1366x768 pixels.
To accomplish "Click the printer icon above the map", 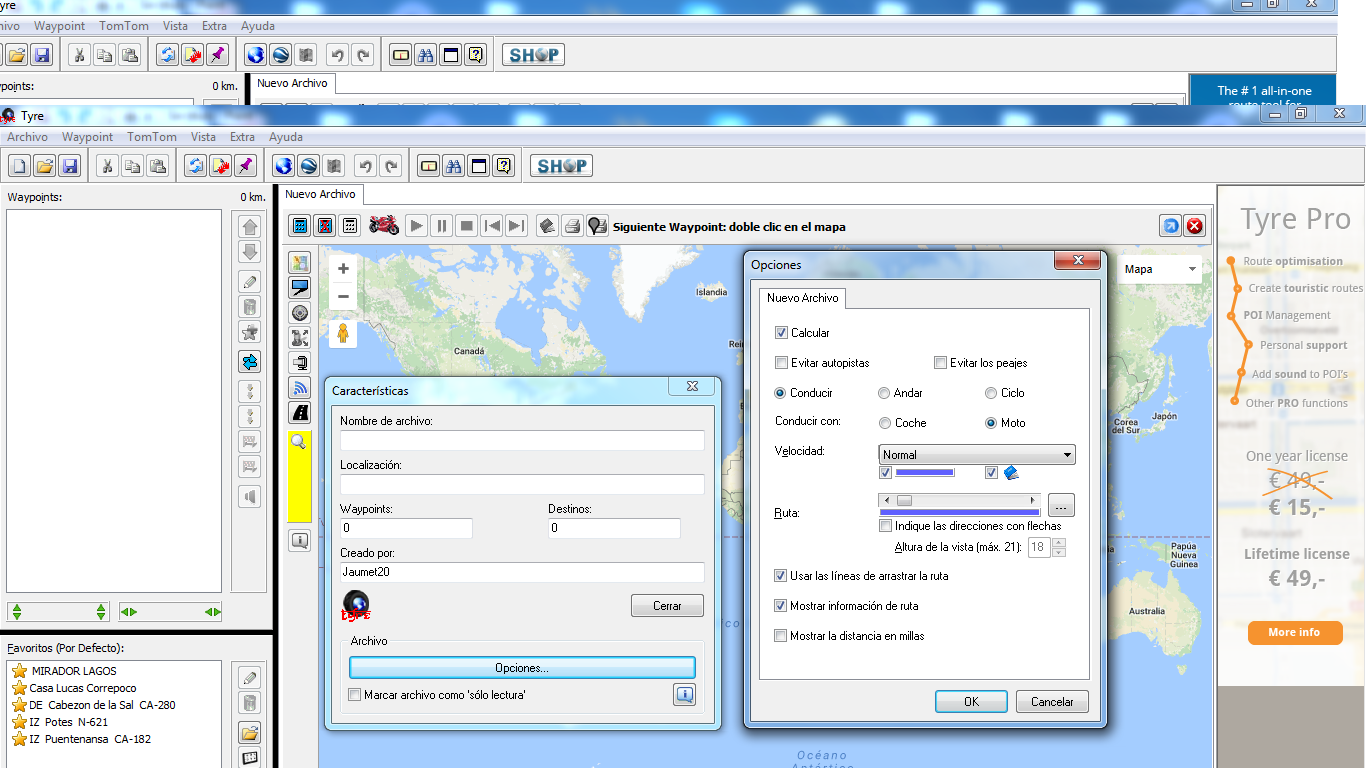I will pos(572,226).
